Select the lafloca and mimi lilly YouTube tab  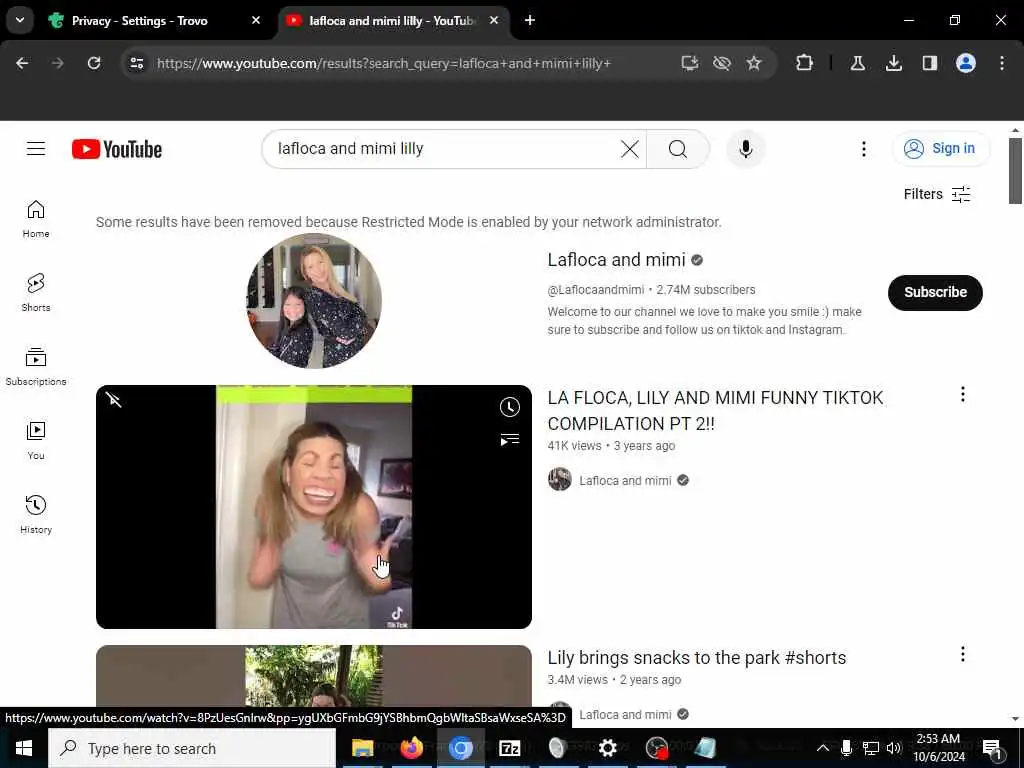point(391,21)
